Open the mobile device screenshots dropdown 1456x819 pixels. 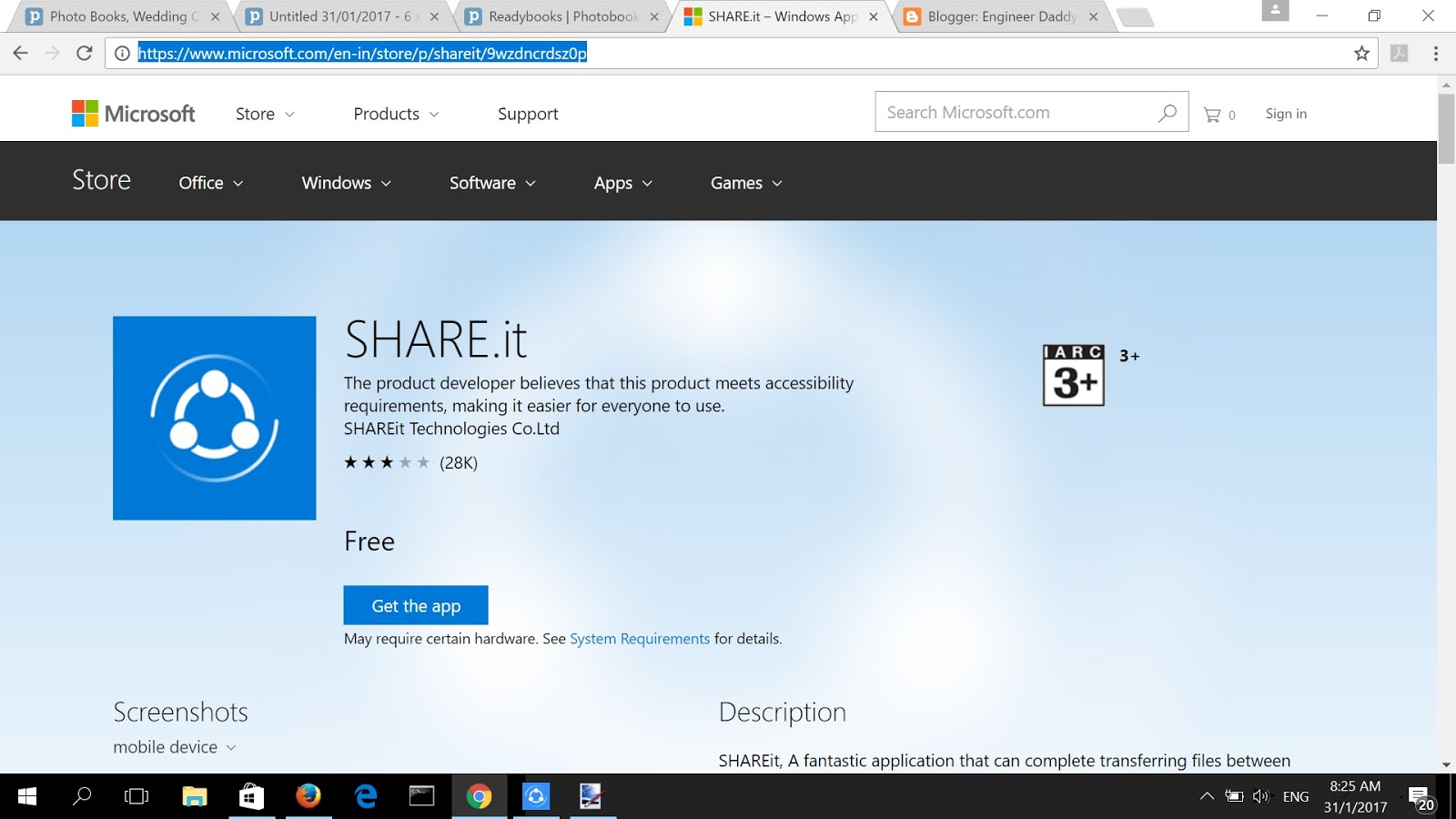175,747
